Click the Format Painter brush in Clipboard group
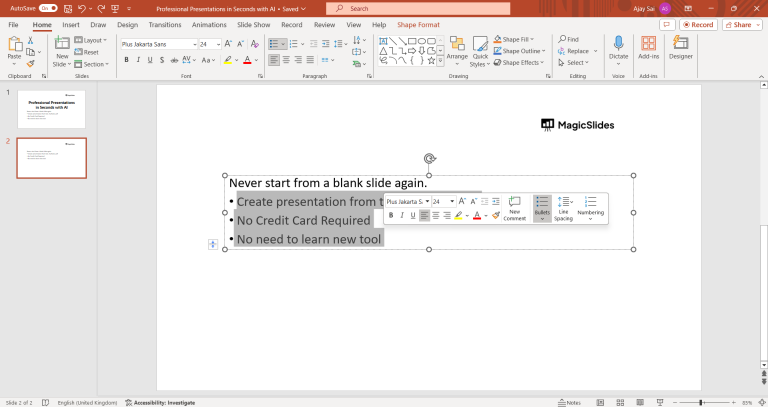Image resolution: width=768 pixels, height=407 pixels. point(30,64)
